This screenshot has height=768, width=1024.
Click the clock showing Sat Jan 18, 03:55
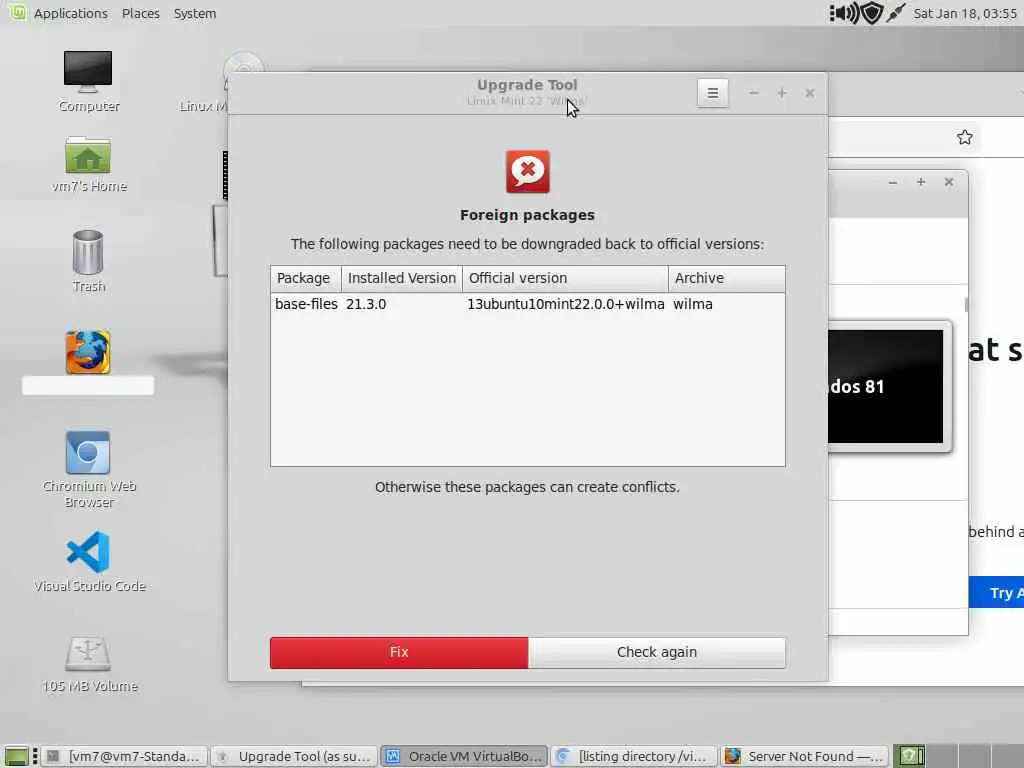point(965,13)
